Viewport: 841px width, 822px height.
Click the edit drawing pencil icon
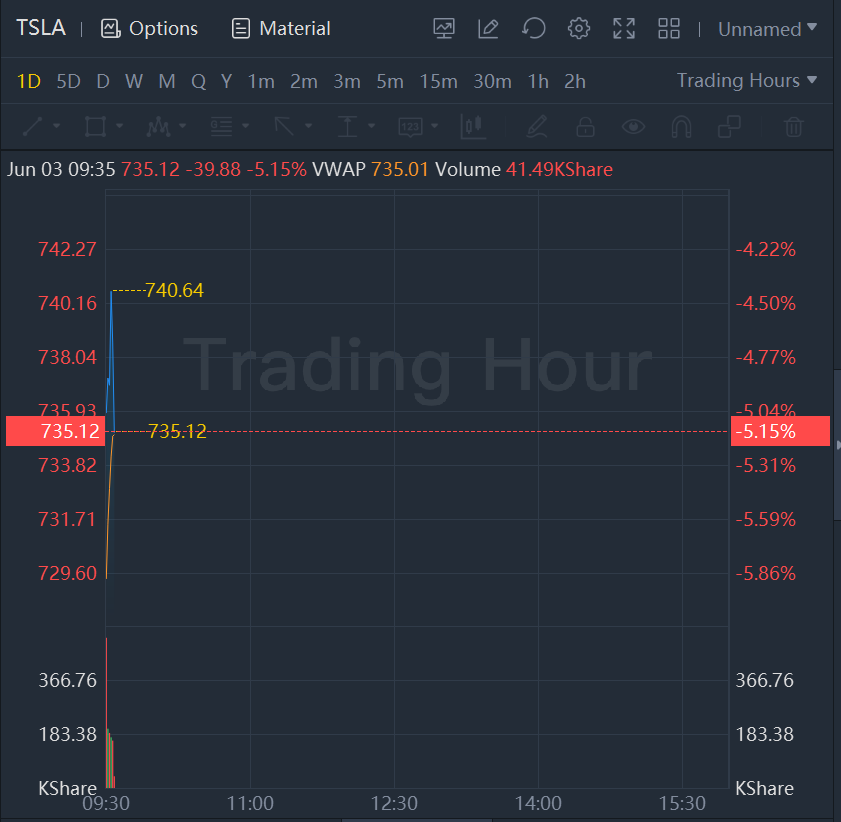click(488, 29)
